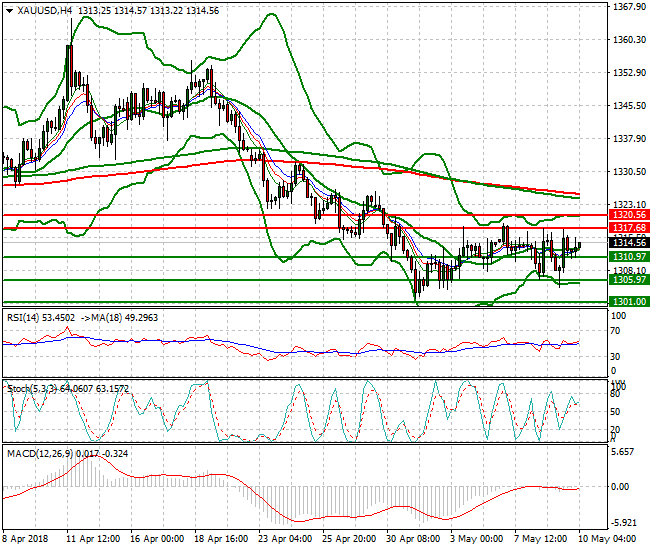Click the 11 Apr 12:00 time label
Screen dimensions: 650x550
pos(93,539)
